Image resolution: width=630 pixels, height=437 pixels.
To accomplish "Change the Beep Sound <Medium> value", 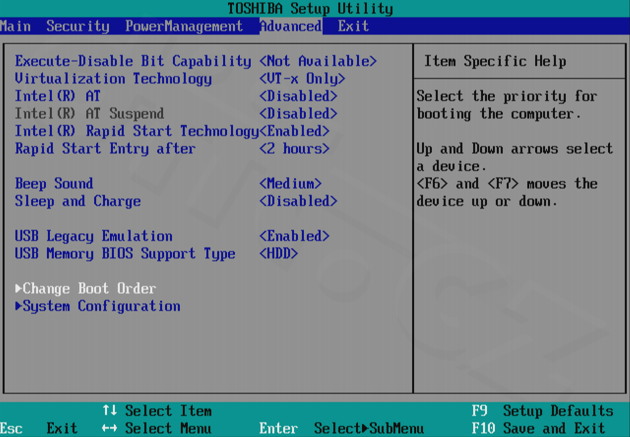I will pos(290,184).
